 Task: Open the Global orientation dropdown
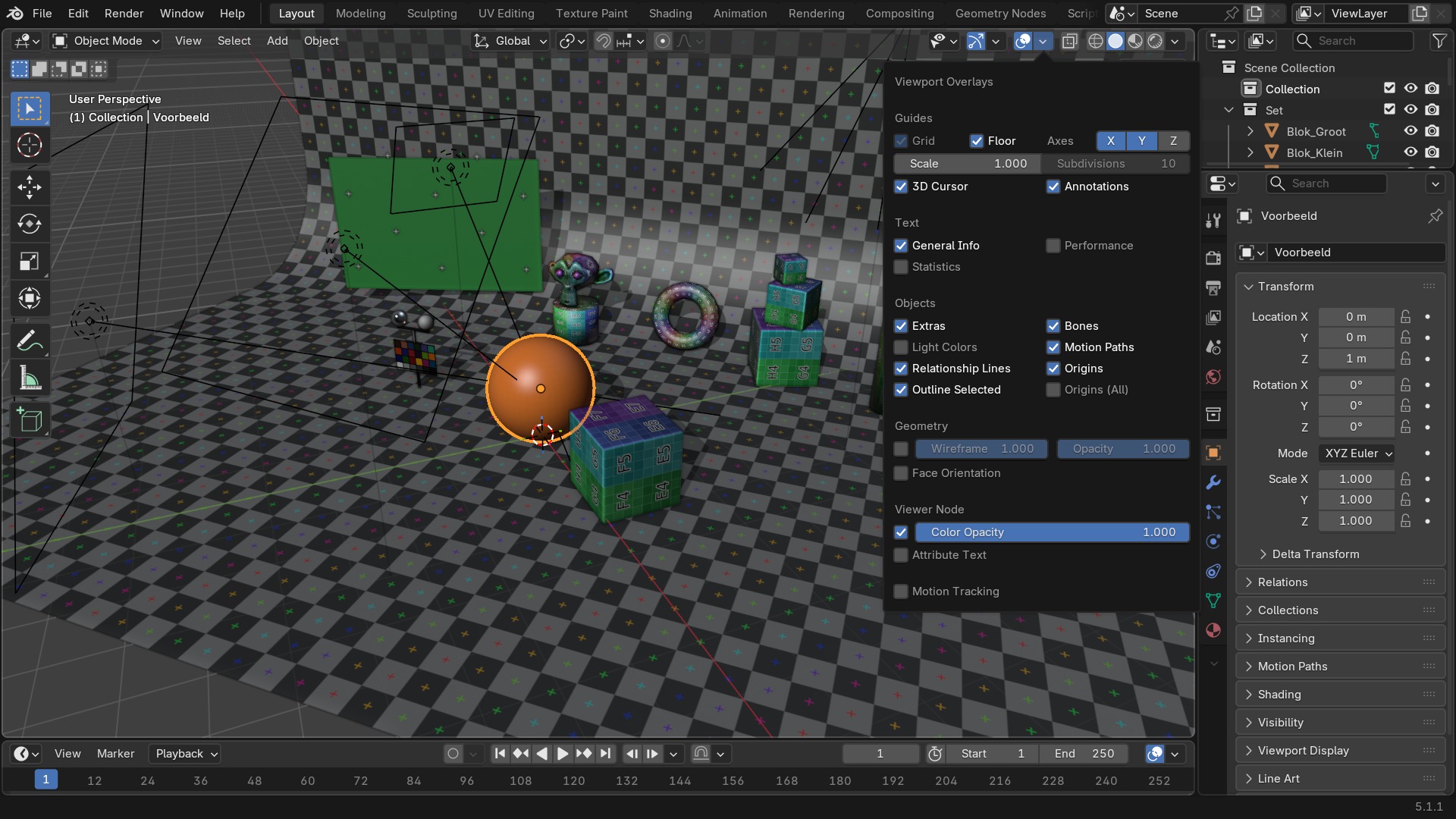click(510, 41)
